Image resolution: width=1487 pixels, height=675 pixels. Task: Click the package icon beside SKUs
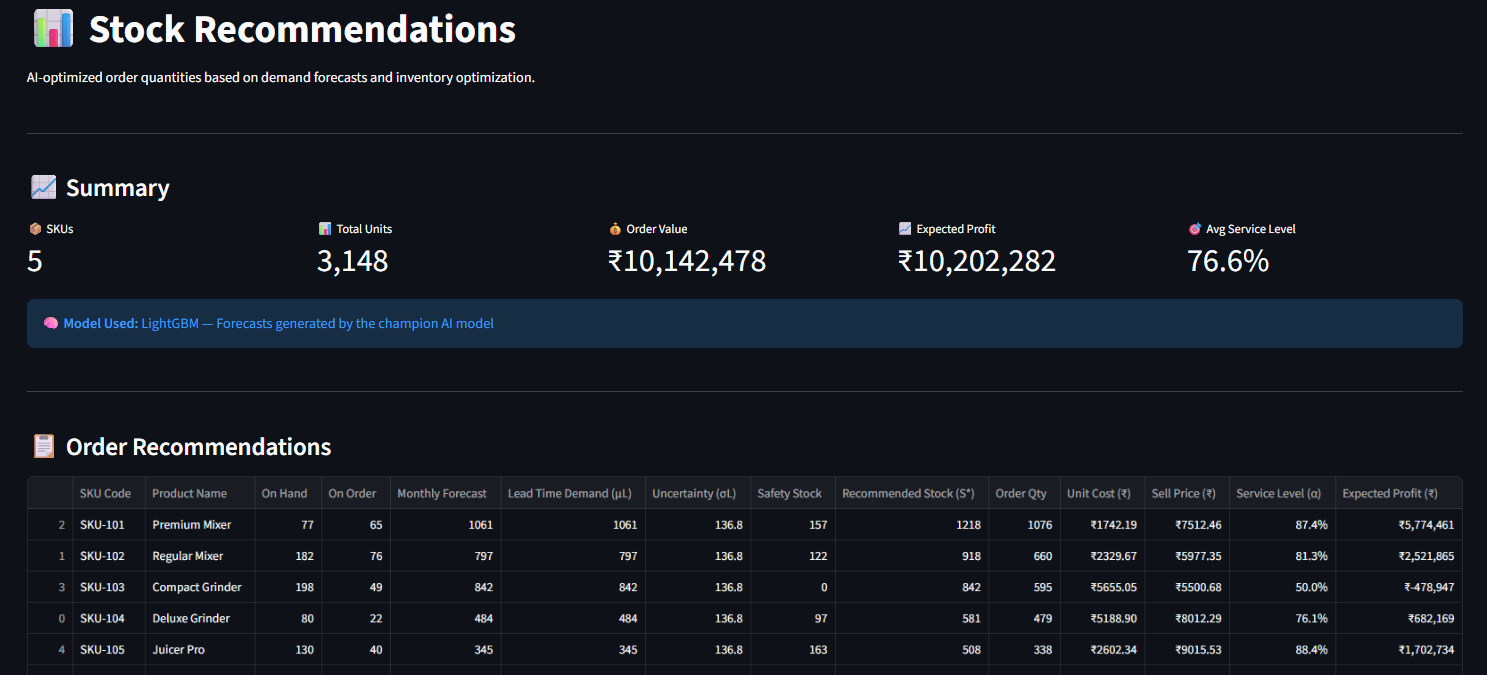tap(35, 229)
